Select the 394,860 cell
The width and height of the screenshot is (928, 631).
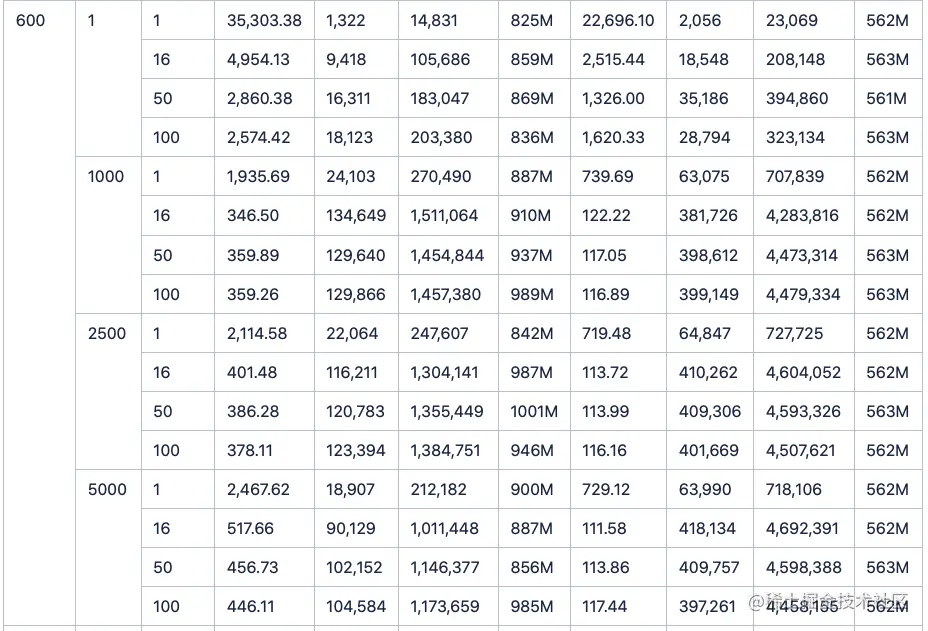click(x=797, y=99)
